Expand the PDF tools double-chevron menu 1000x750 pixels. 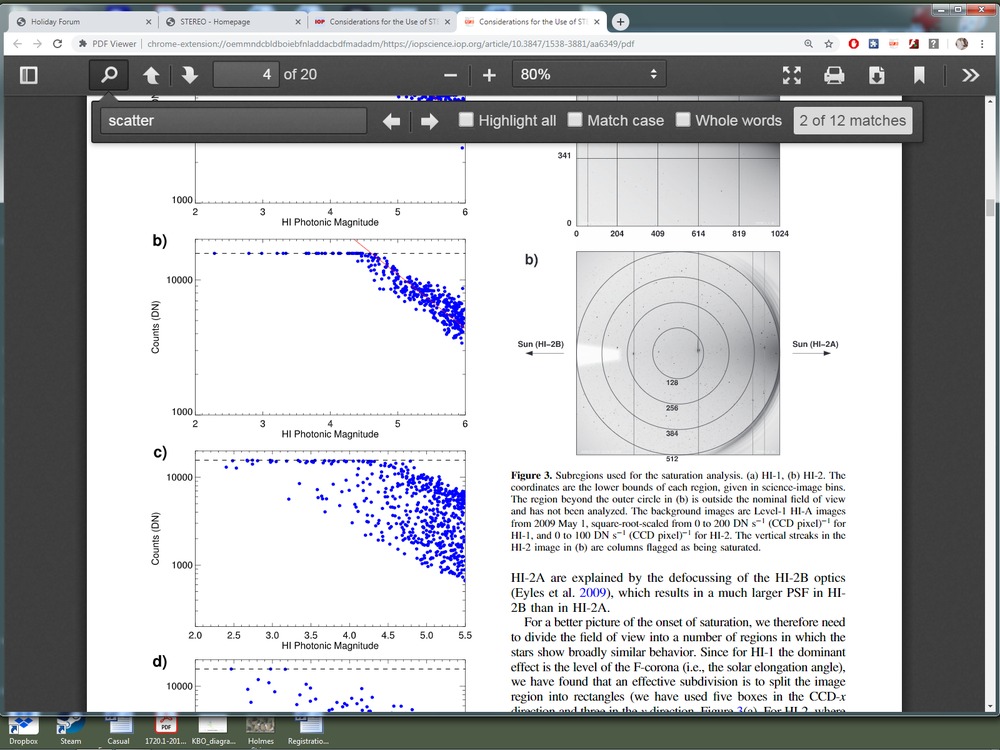(970, 75)
